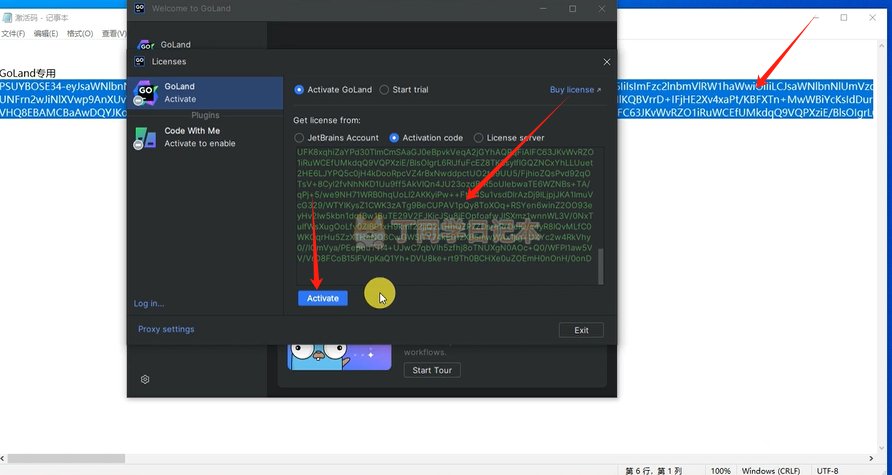Click the Notepad horizontal scrollbar thumb
Viewport: 892px width, 475px height.
[66, 458]
